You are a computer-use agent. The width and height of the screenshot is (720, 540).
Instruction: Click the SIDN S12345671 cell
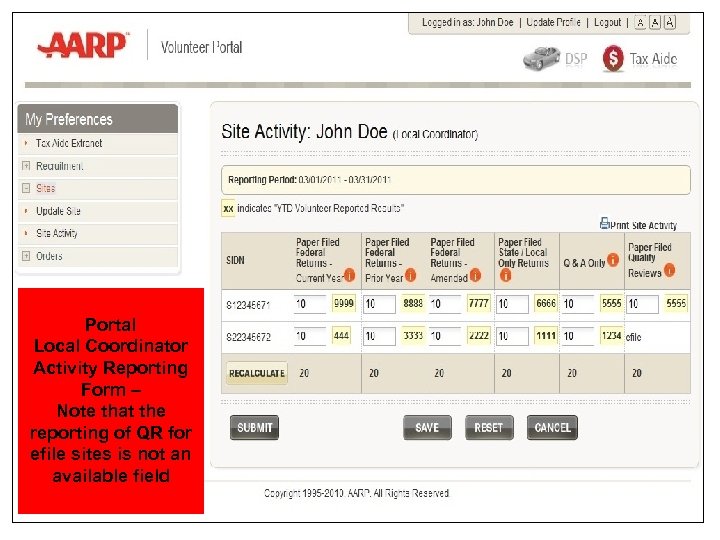click(248, 305)
